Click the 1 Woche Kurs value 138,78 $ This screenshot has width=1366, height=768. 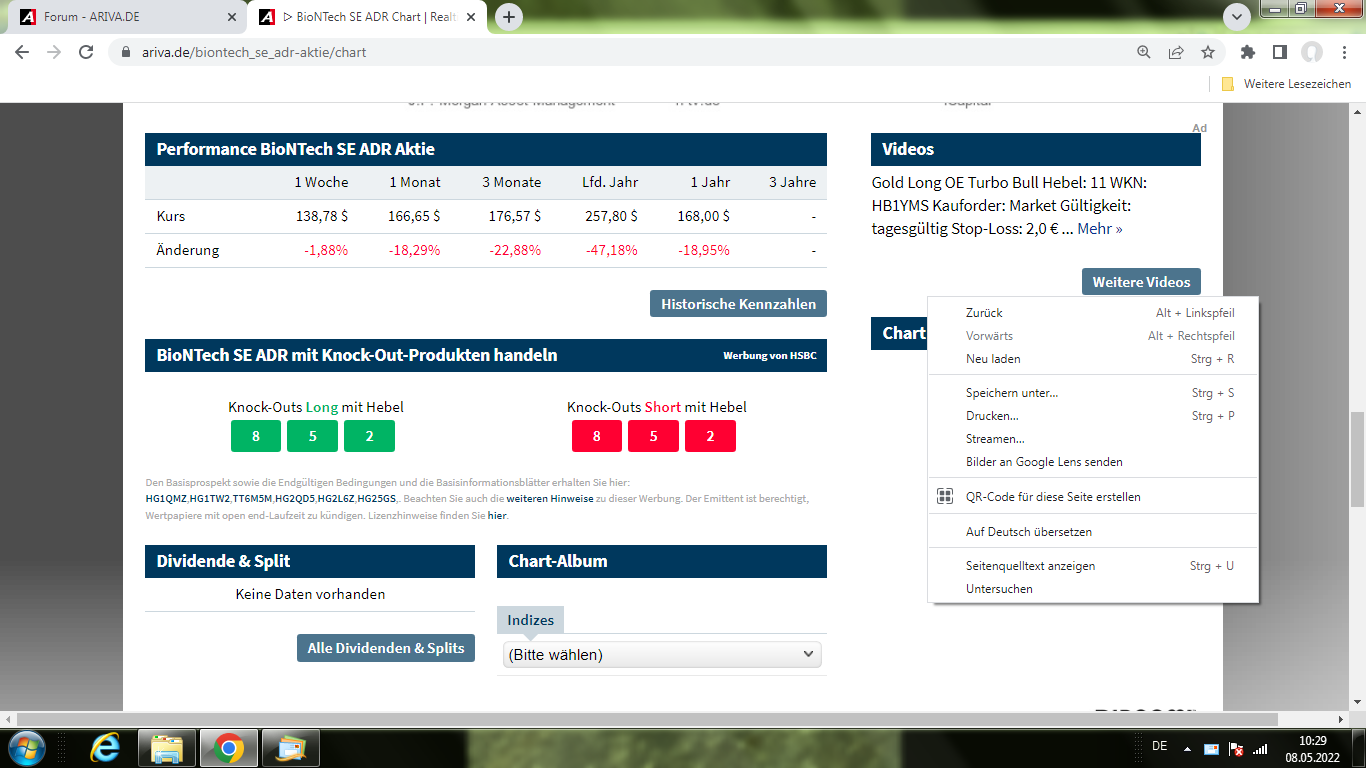click(x=322, y=216)
